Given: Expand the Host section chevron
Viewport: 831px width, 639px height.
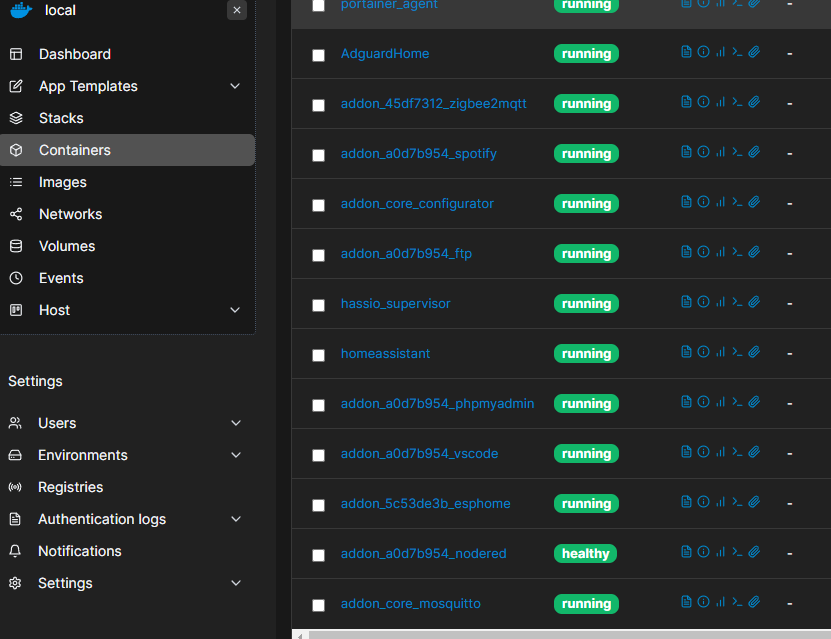Looking at the screenshot, I should [x=235, y=310].
